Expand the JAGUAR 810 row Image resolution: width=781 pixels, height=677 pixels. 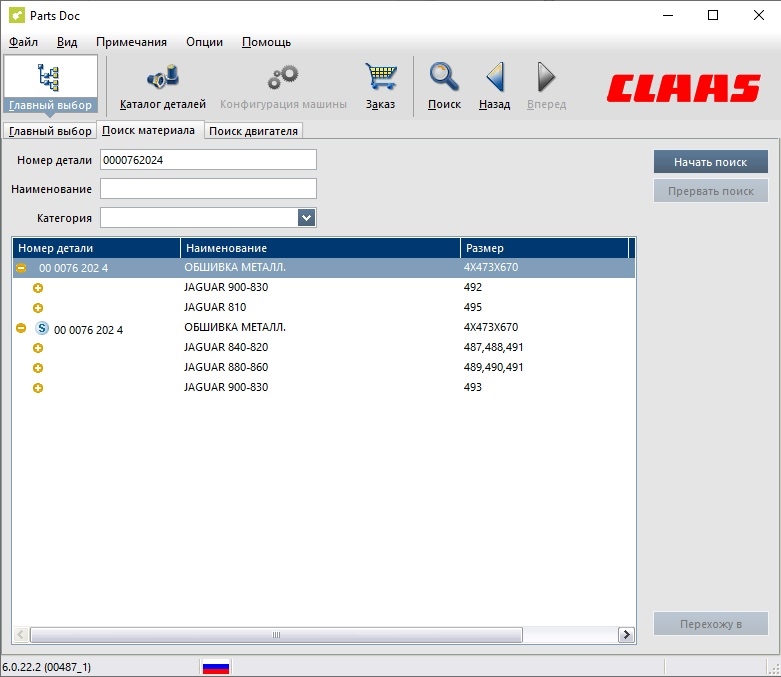(38, 308)
